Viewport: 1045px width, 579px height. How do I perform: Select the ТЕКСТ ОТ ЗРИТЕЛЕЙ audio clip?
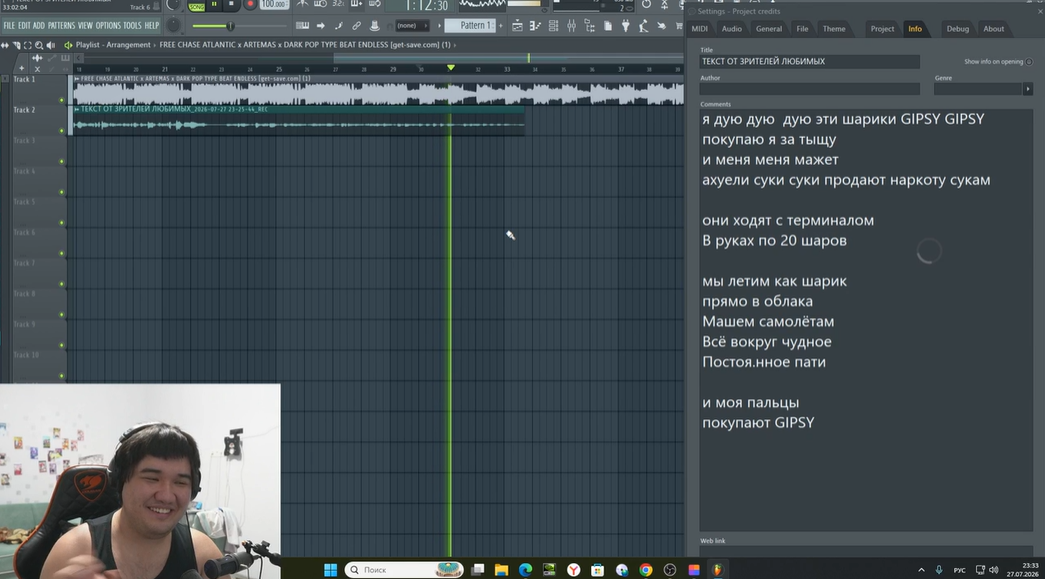299,121
